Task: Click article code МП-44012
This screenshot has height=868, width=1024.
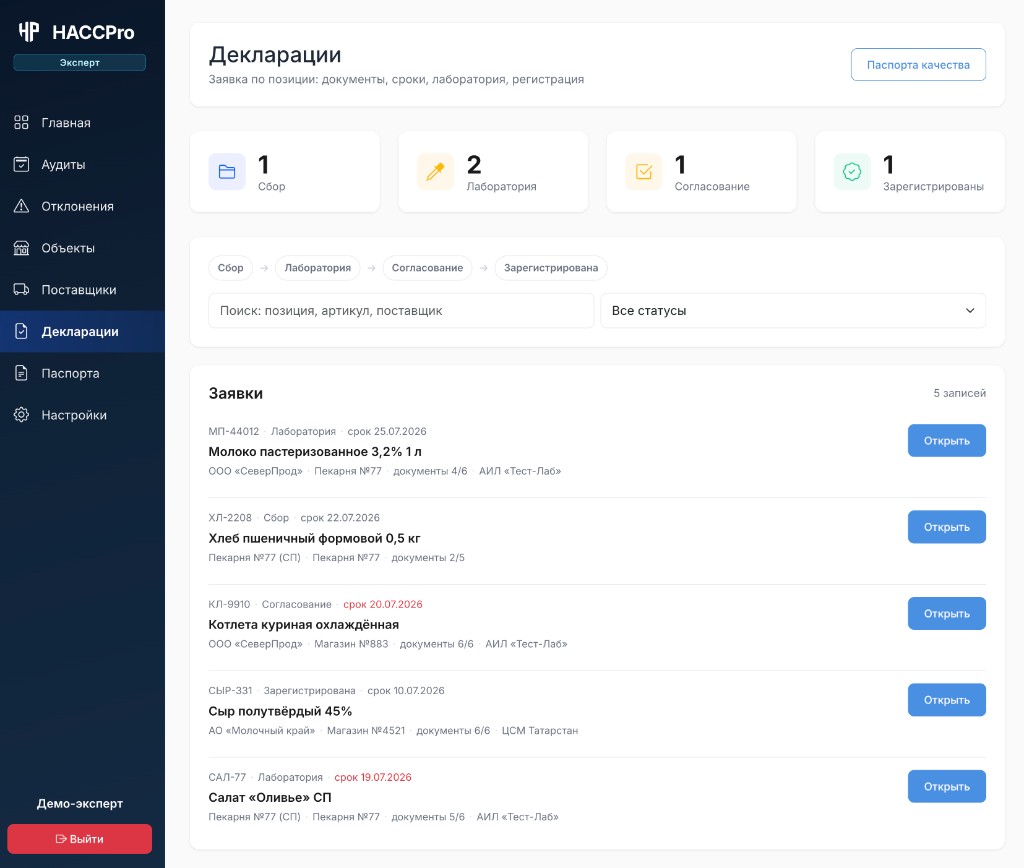Action: 234,431
